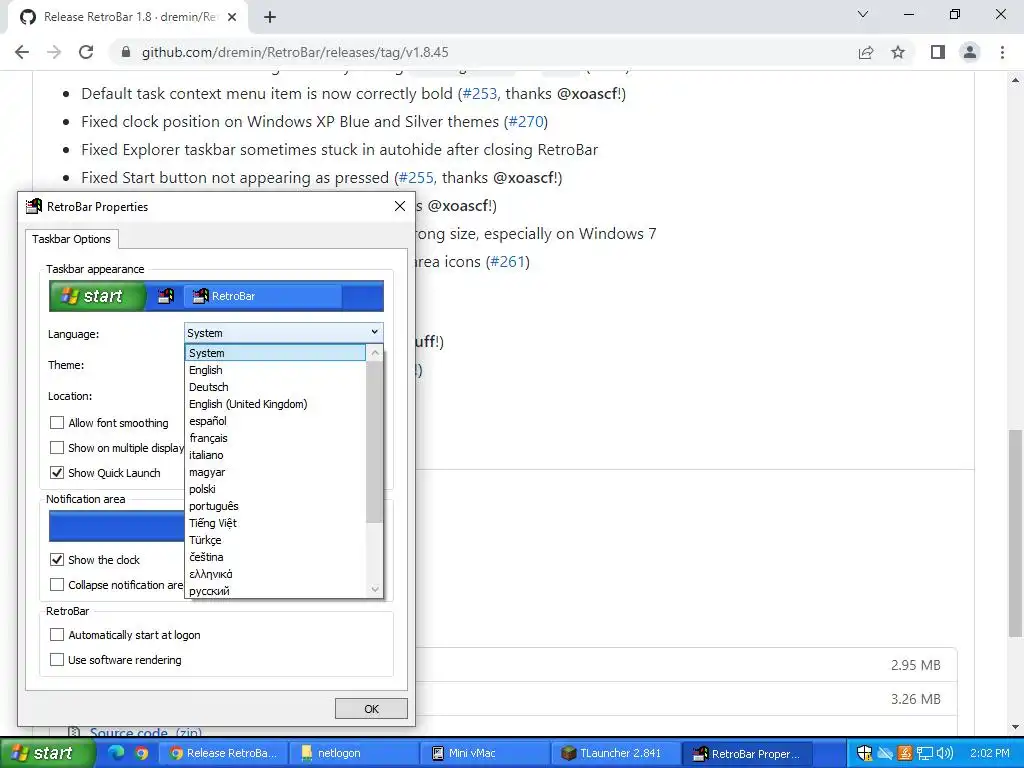
Task: Choose English in the language list
Action: pos(275,370)
